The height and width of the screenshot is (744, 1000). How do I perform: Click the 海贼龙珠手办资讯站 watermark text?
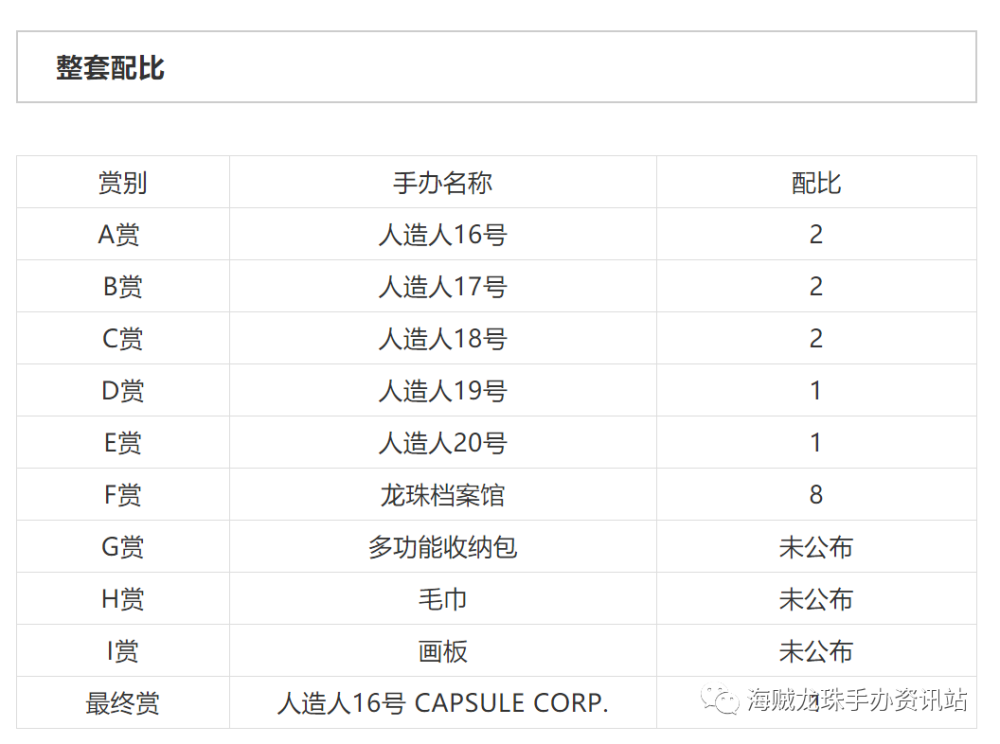click(x=857, y=700)
